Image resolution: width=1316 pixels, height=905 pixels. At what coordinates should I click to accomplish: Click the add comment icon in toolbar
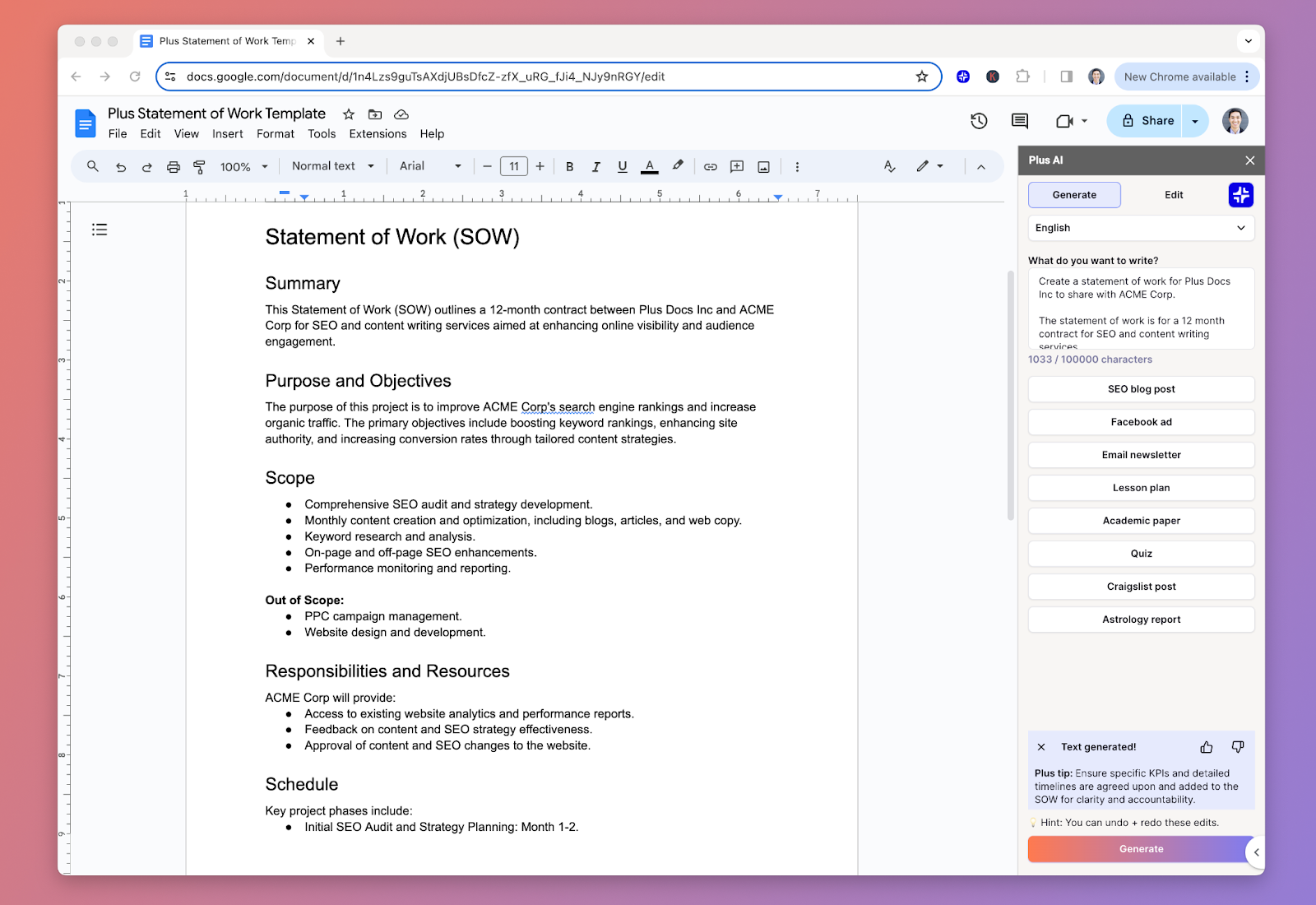pos(737,167)
